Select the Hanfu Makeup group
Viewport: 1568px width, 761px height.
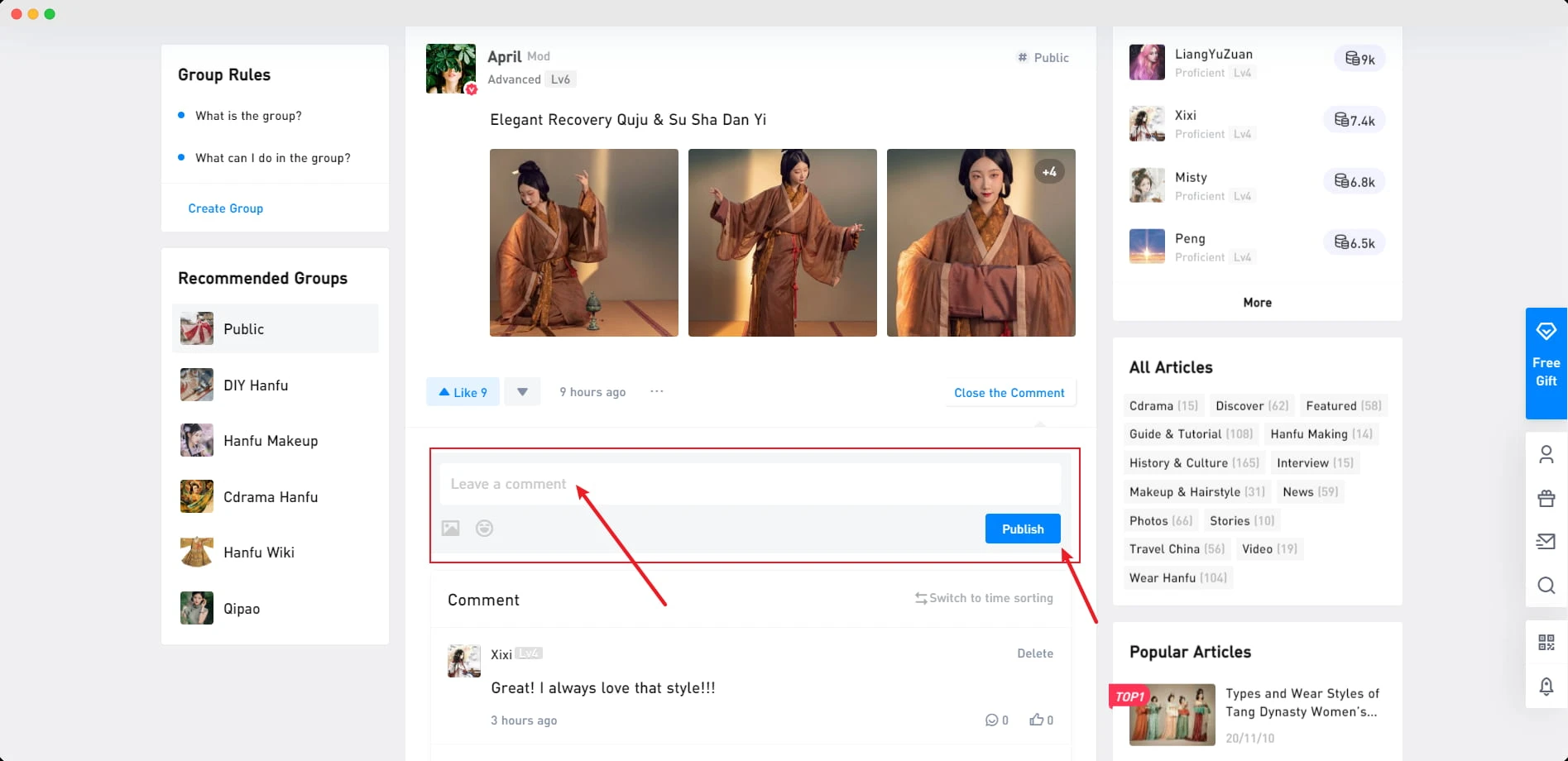270,441
